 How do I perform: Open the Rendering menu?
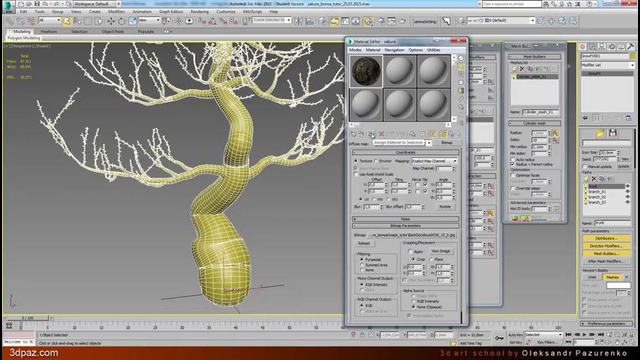200,12
